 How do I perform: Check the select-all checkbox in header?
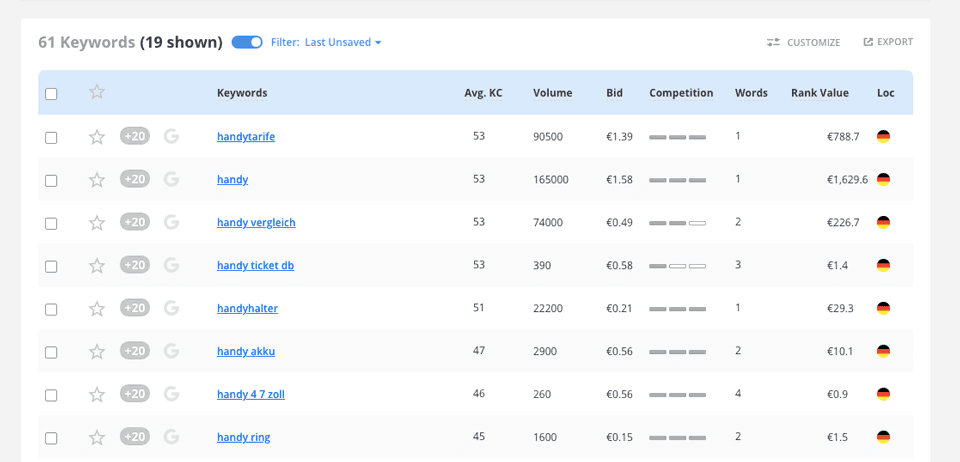51,94
